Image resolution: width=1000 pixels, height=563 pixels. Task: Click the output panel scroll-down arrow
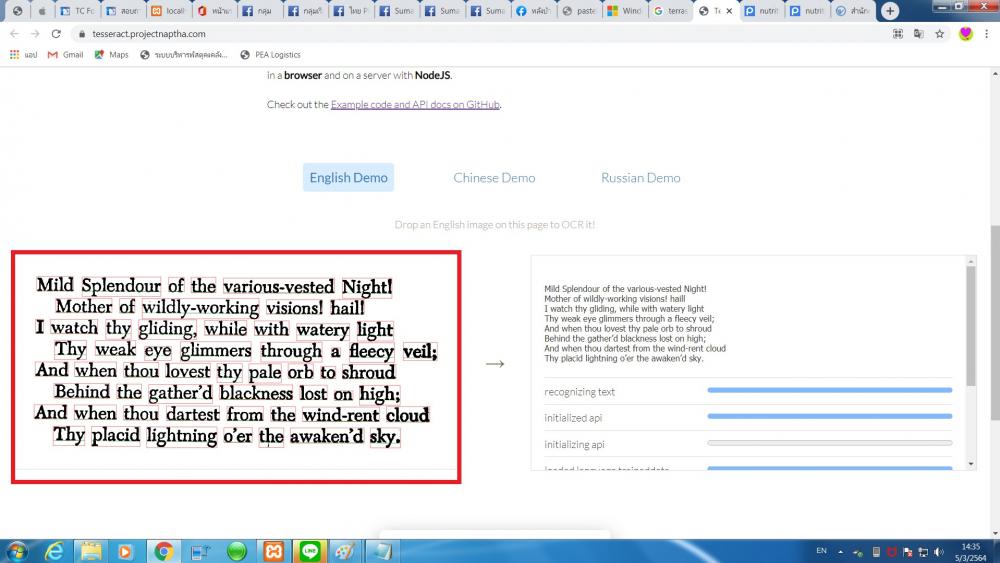[971, 464]
